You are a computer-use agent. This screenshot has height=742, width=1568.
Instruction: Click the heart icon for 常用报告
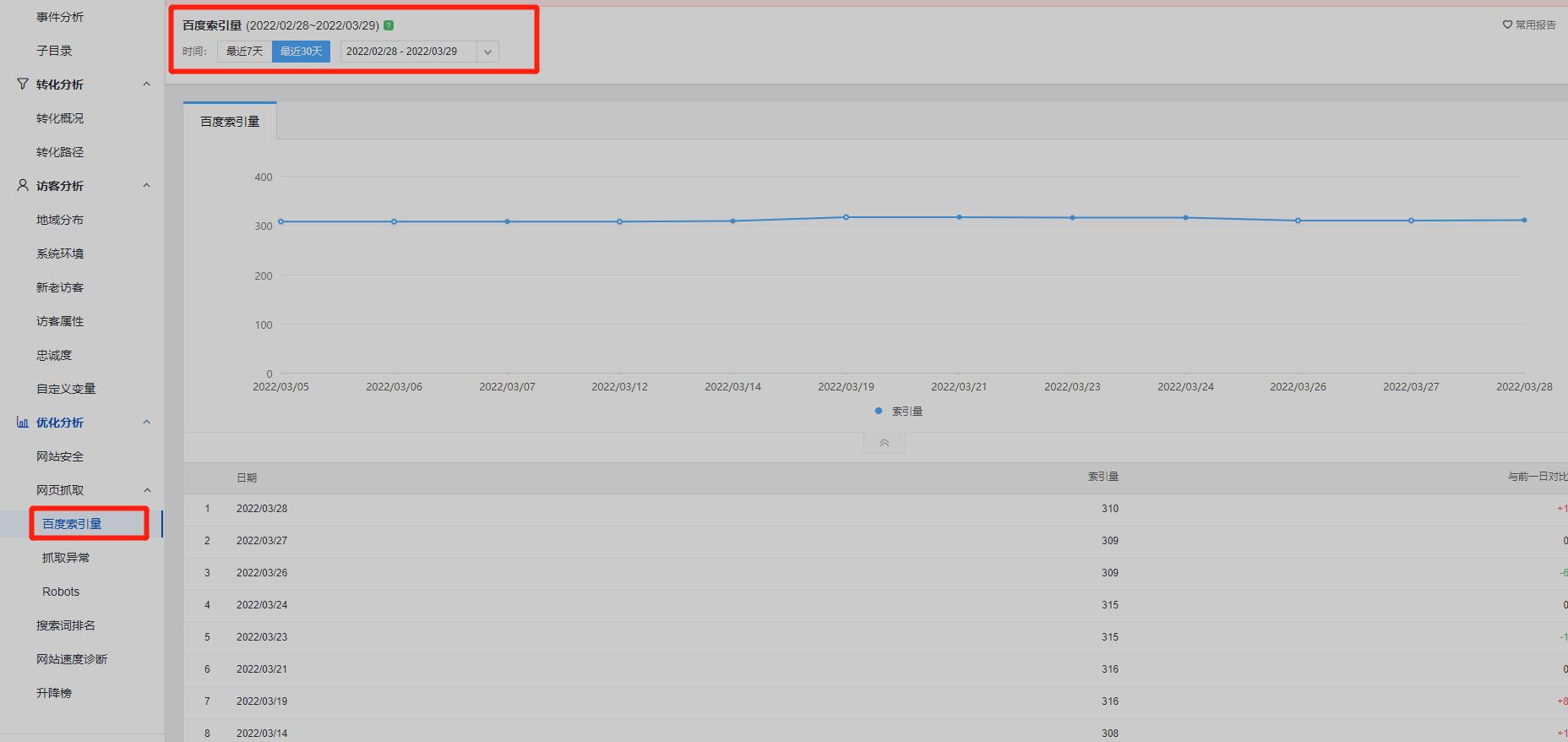coord(1507,25)
